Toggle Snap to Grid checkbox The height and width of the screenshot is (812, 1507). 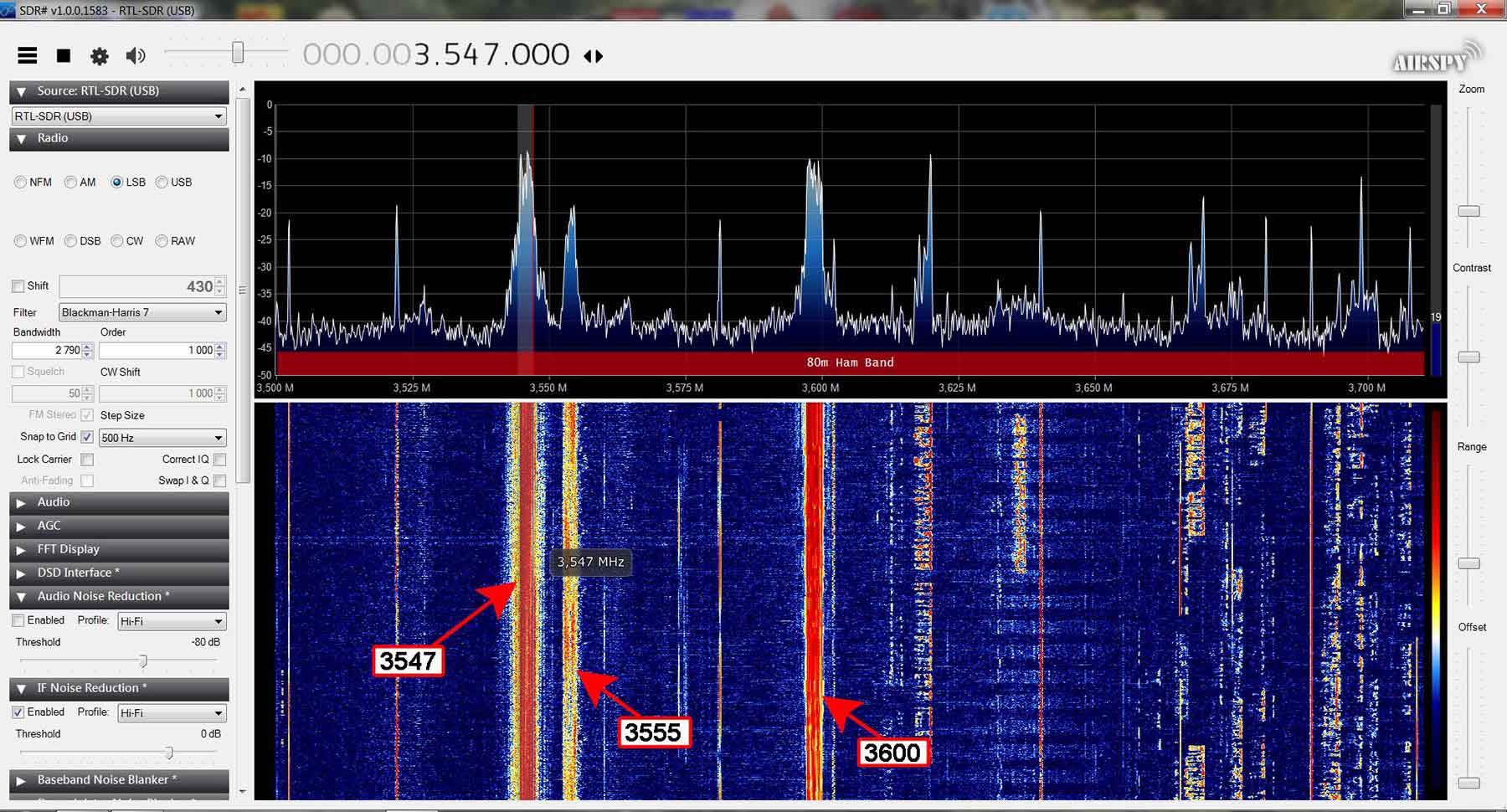point(87,437)
